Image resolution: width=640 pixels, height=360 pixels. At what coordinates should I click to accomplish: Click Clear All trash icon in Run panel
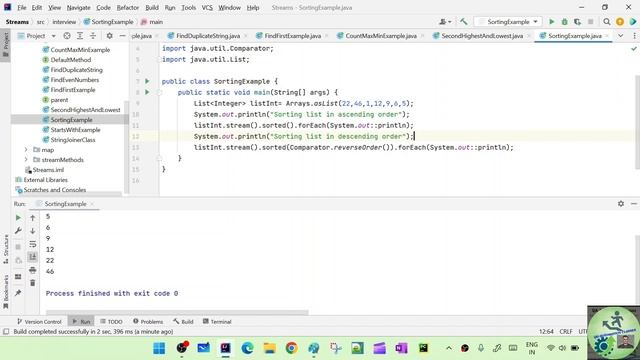point(33,283)
